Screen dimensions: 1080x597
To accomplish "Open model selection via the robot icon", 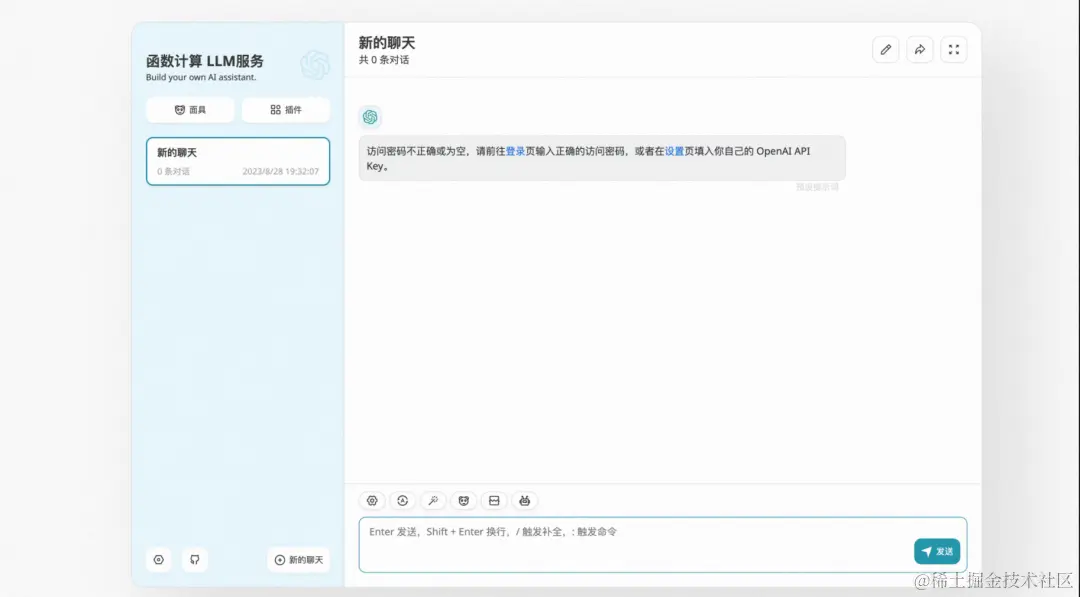I will (525, 500).
